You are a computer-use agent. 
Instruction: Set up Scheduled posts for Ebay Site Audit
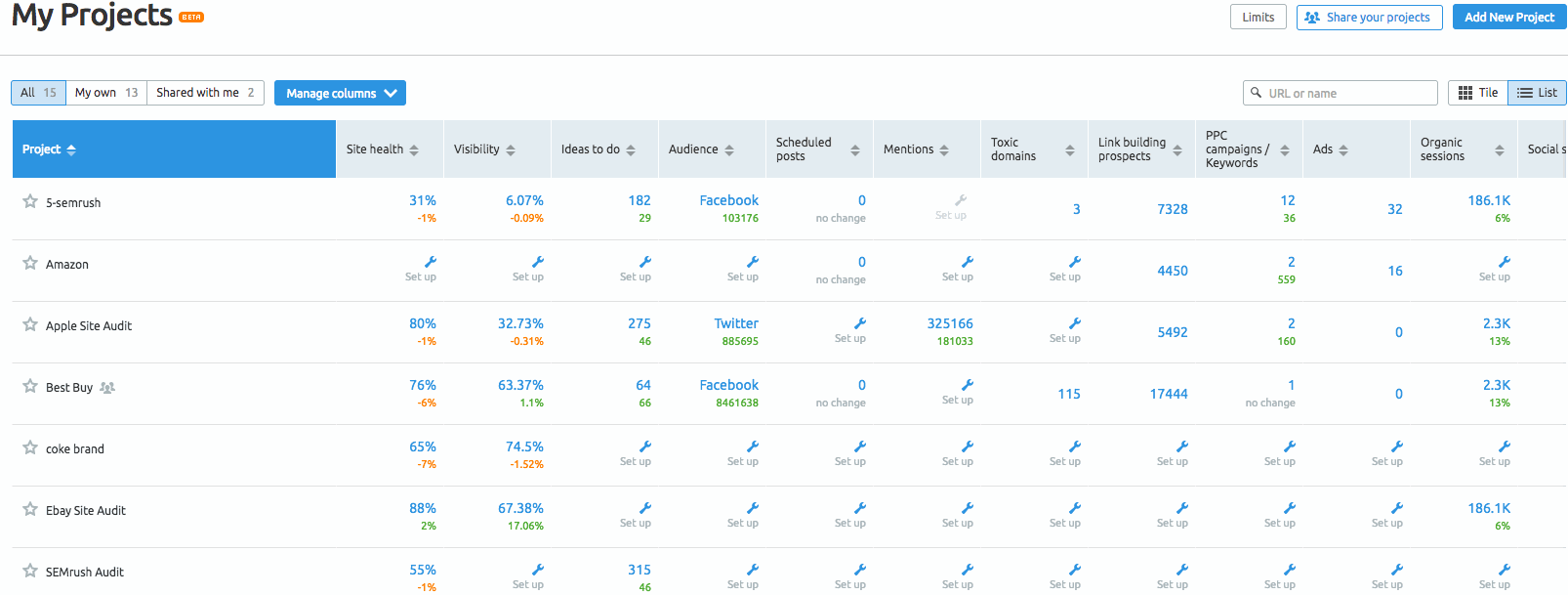pos(851,515)
